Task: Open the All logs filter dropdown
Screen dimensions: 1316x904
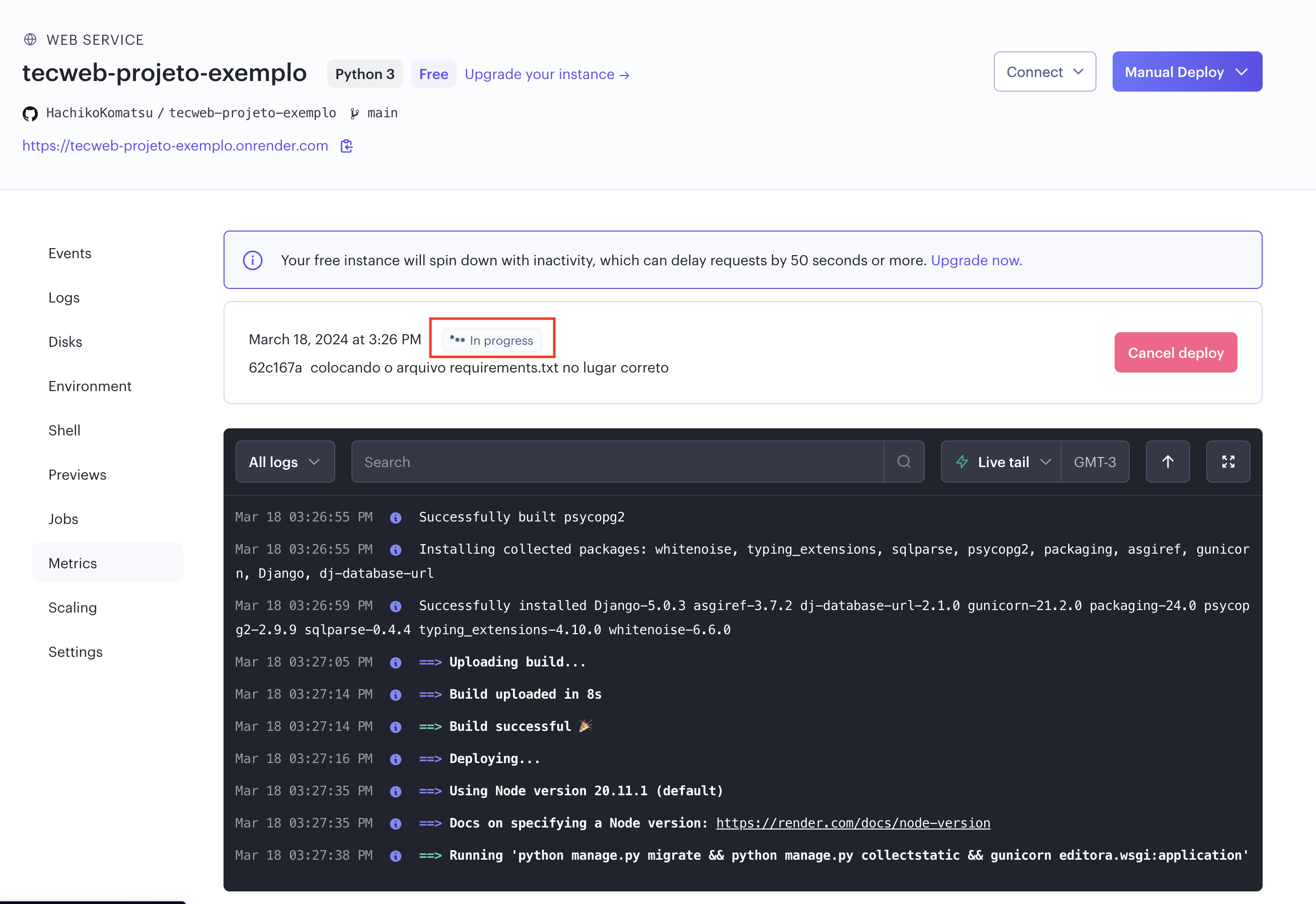Action: [x=285, y=462]
